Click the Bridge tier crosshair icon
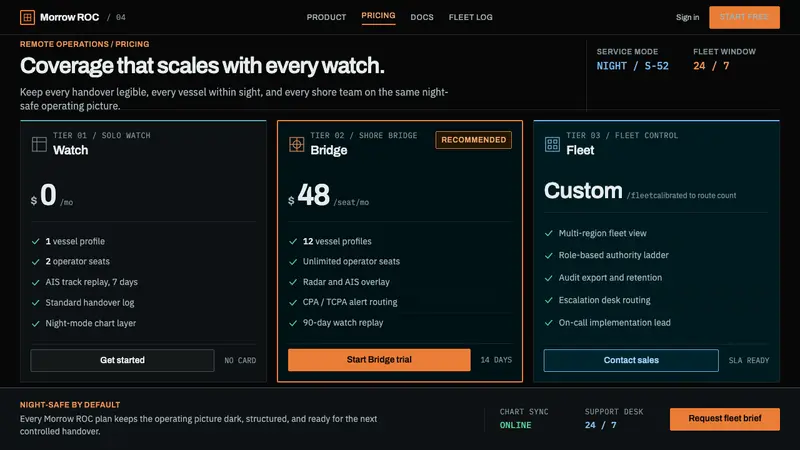This screenshot has height=450, width=800. point(296,144)
